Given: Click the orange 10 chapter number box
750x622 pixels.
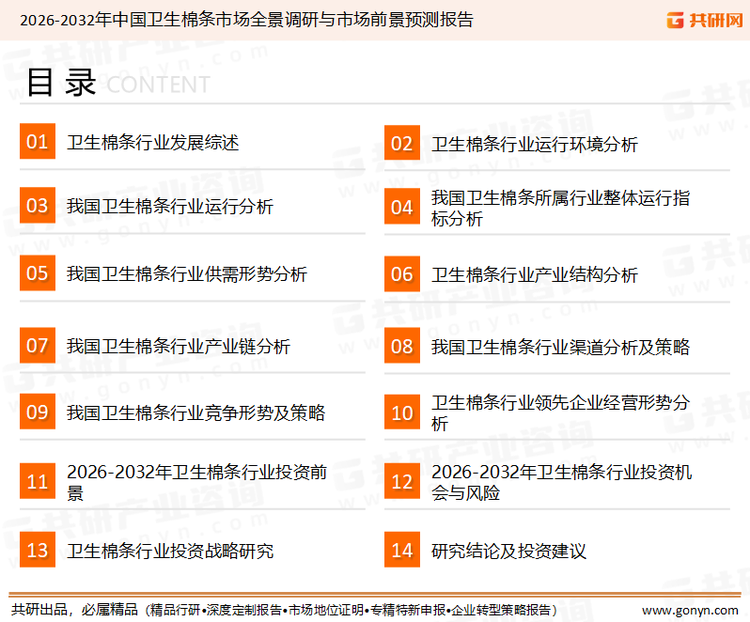Looking at the screenshot, I should (402, 412).
